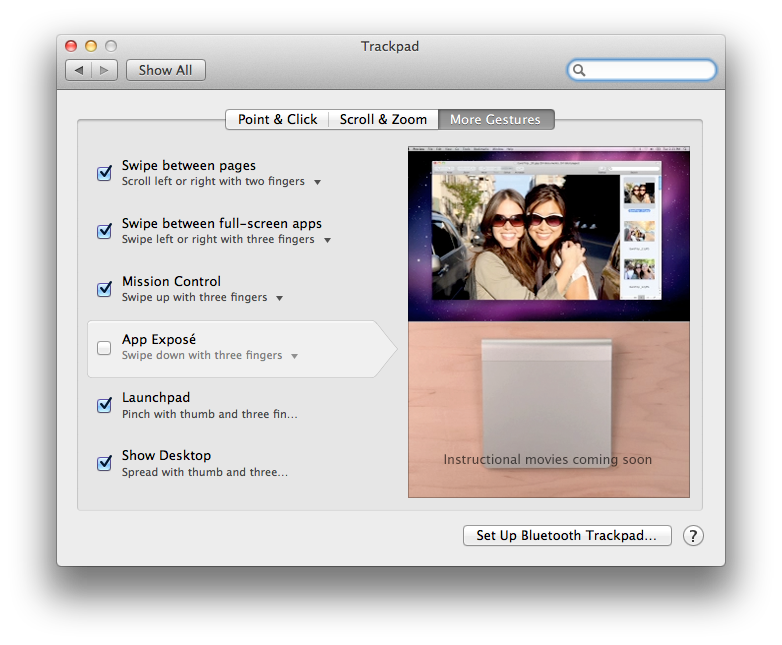
Task: Enable the App Exposé checkbox
Action: (x=104, y=348)
